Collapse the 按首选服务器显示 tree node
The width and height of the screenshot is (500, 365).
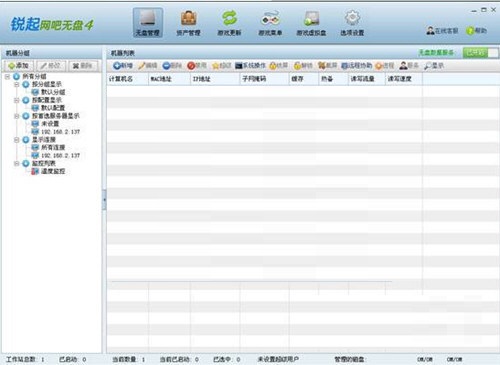coord(16,116)
